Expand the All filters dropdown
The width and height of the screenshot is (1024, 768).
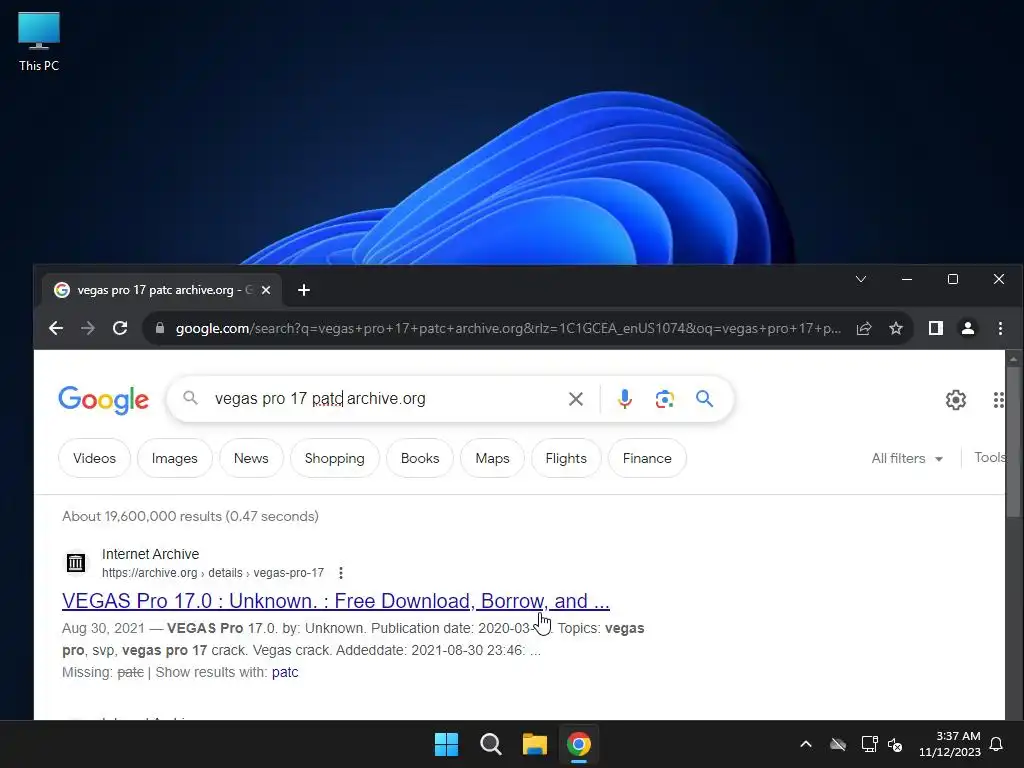click(907, 458)
